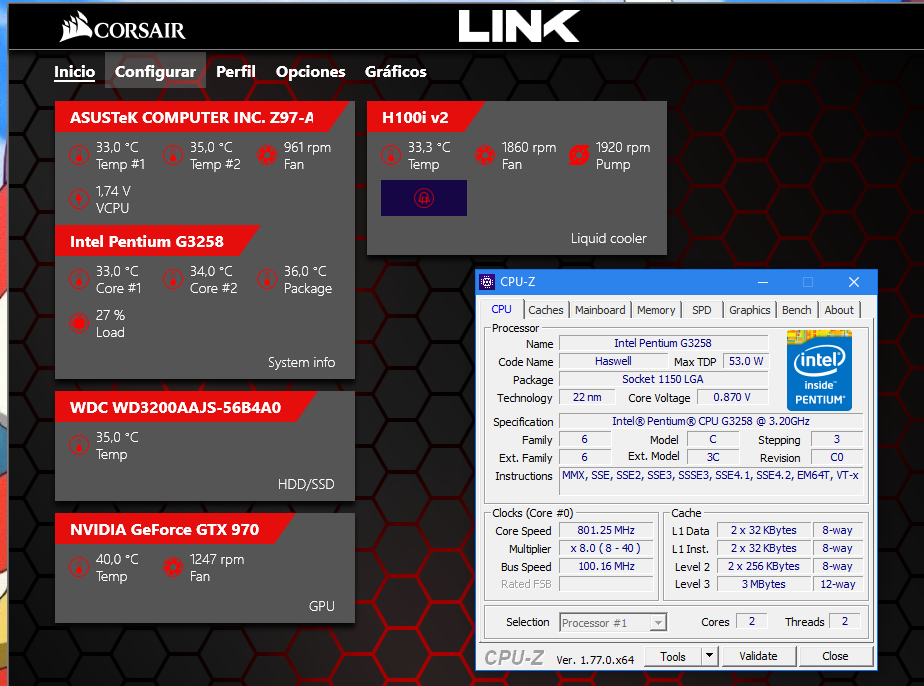Viewport: 924px width, 686px height.
Task: Open the Memory tab in CPU-Z
Action: pos(656,310)
